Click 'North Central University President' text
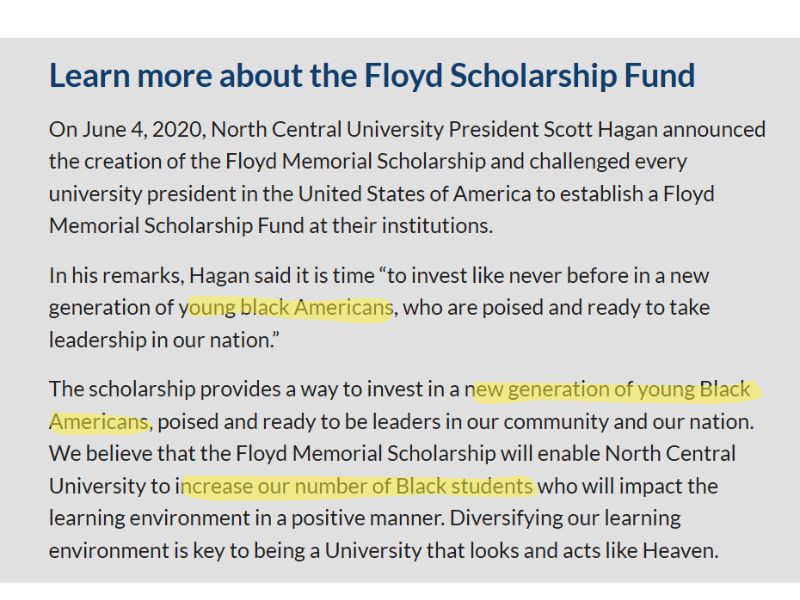The image size is (800, 600). 374,130
